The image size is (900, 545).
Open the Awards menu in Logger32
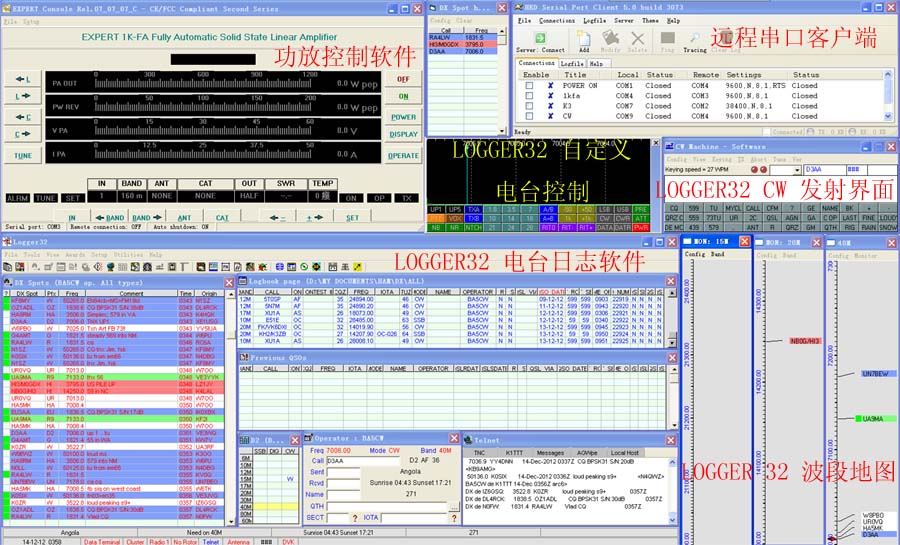pyautogui.click(x=75, y=254)
